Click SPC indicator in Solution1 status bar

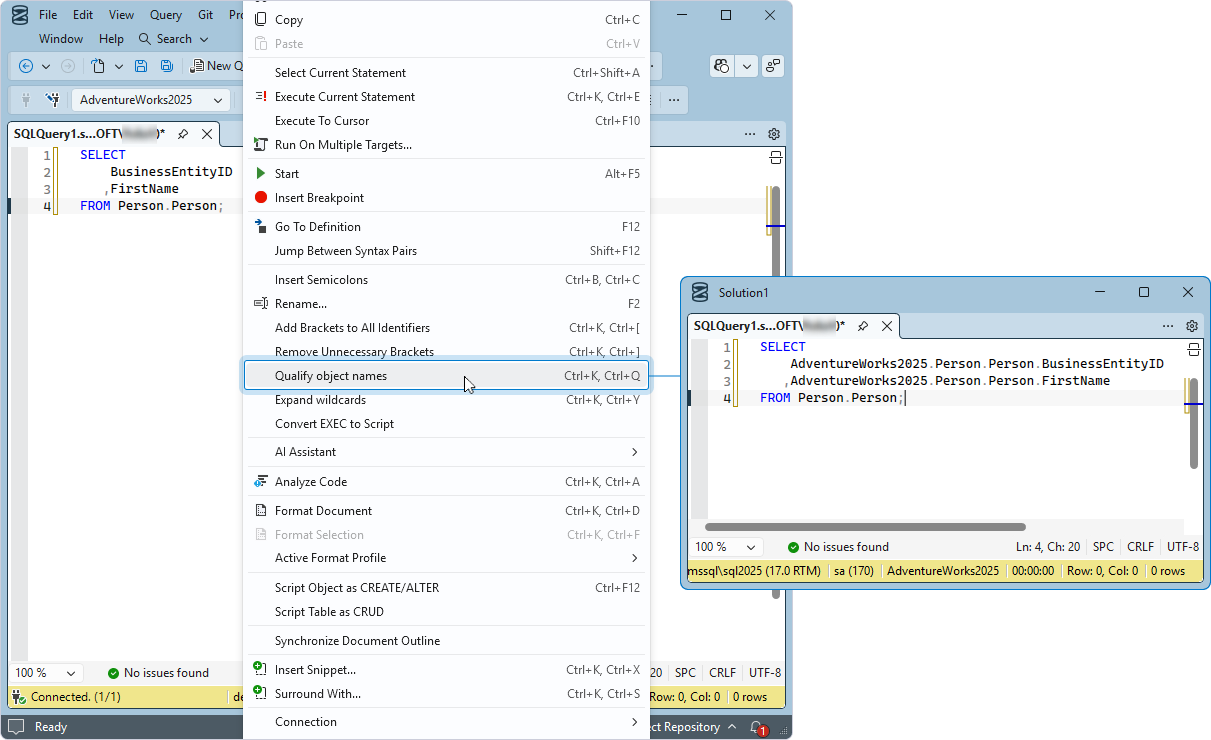coord(1103,547)
